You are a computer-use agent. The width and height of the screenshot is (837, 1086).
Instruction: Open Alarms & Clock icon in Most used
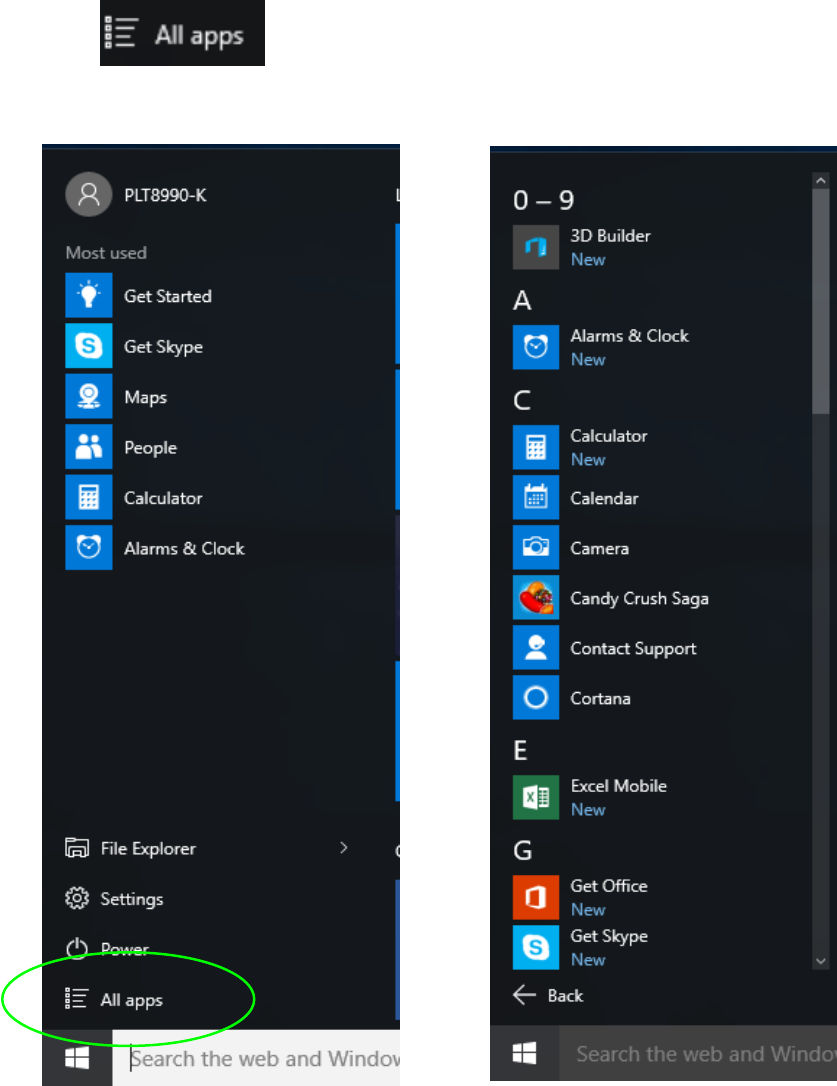(x=89, y=548)
